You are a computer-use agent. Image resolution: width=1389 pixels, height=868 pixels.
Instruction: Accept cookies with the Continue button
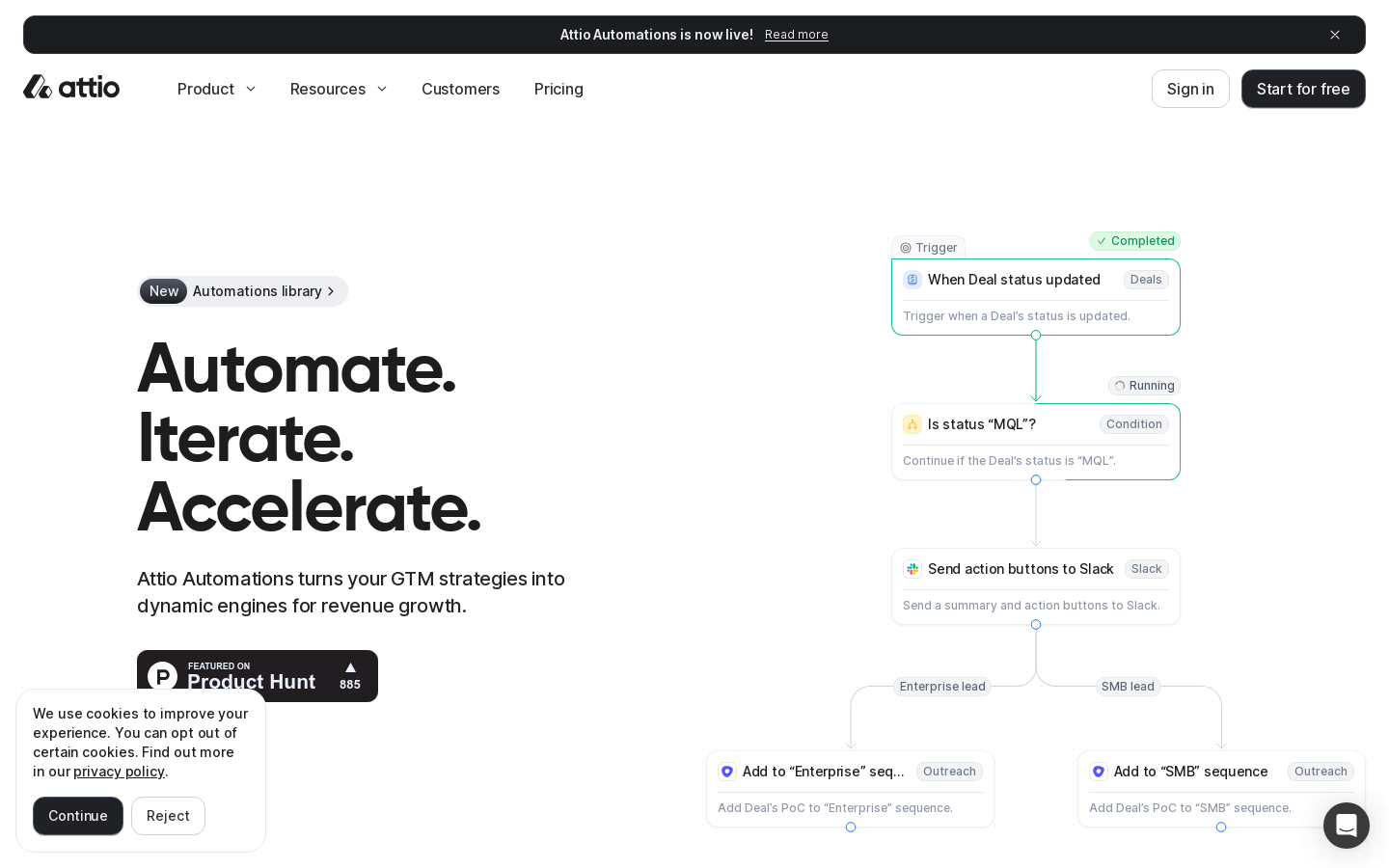point(78,816)
